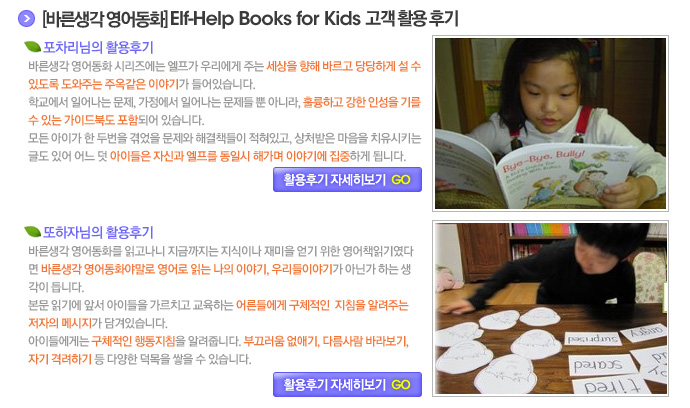Click 활용후기 자세히보기 GO for 포차리님's review
The width and height of the screenshot is (690, 408).
point(347,180)
